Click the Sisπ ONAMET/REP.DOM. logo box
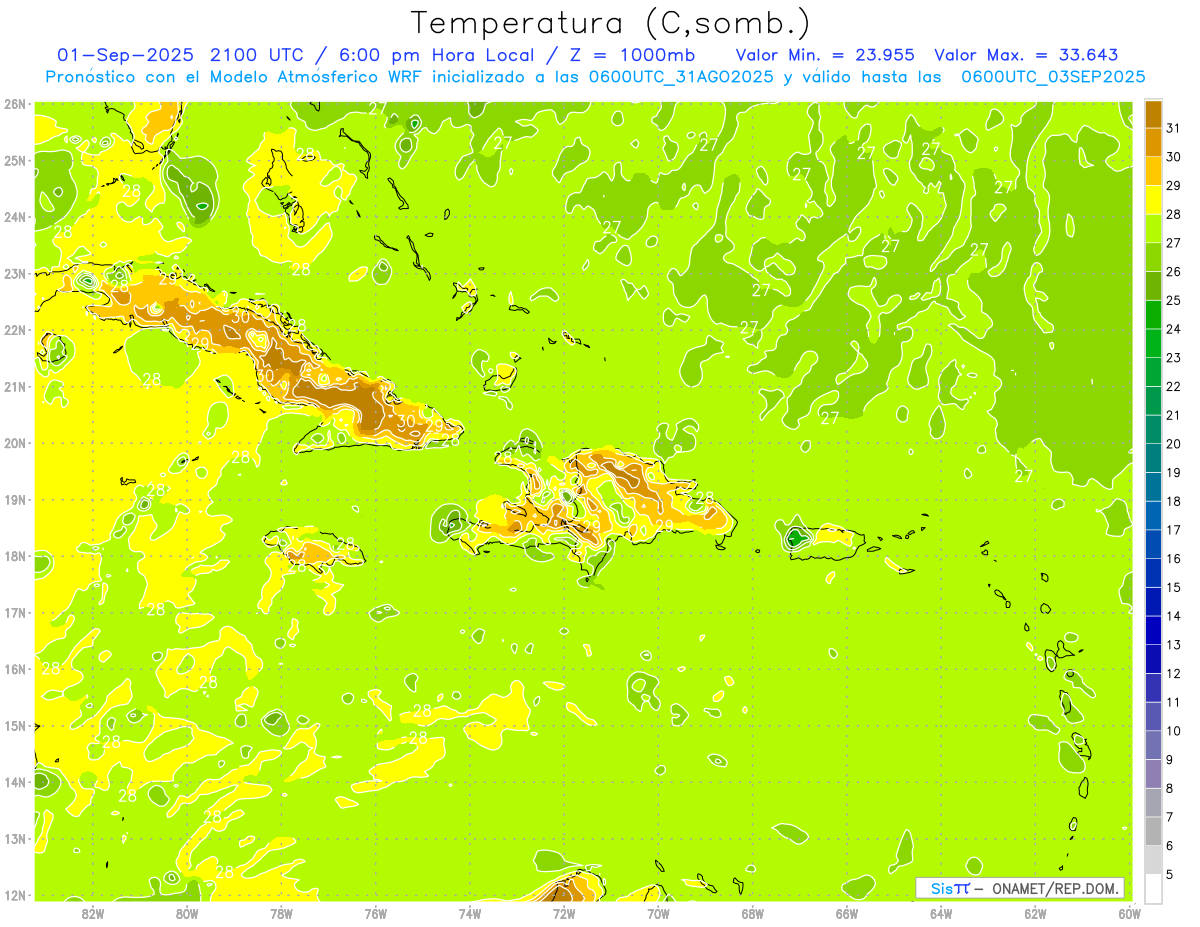Image resolution: width=1200 pixels, height=927 pixels. tap(1020, 888)
